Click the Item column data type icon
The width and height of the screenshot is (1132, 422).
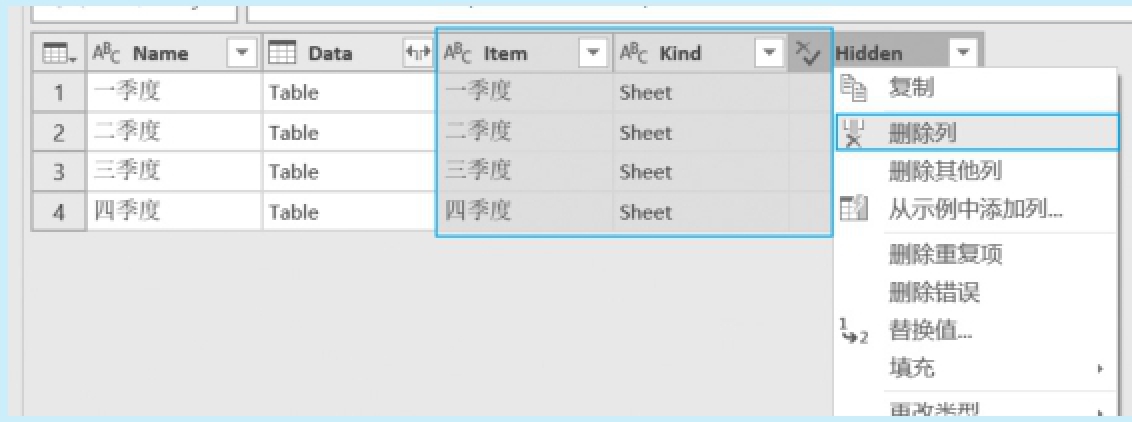pyautogui.click(x=457, y=54)
